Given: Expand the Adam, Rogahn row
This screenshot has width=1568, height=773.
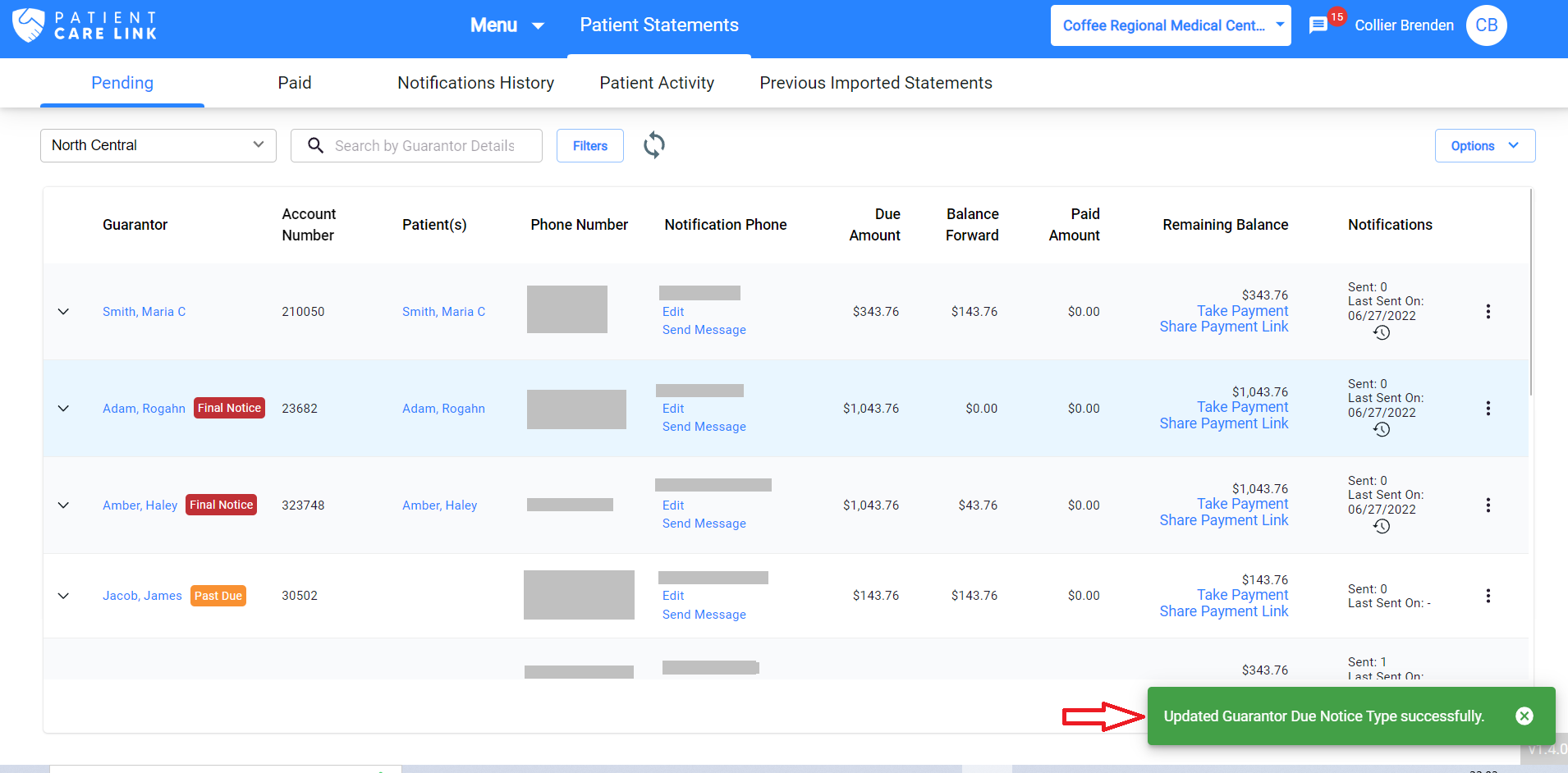Looking at the screenshot, I should (x=63, y=409).
